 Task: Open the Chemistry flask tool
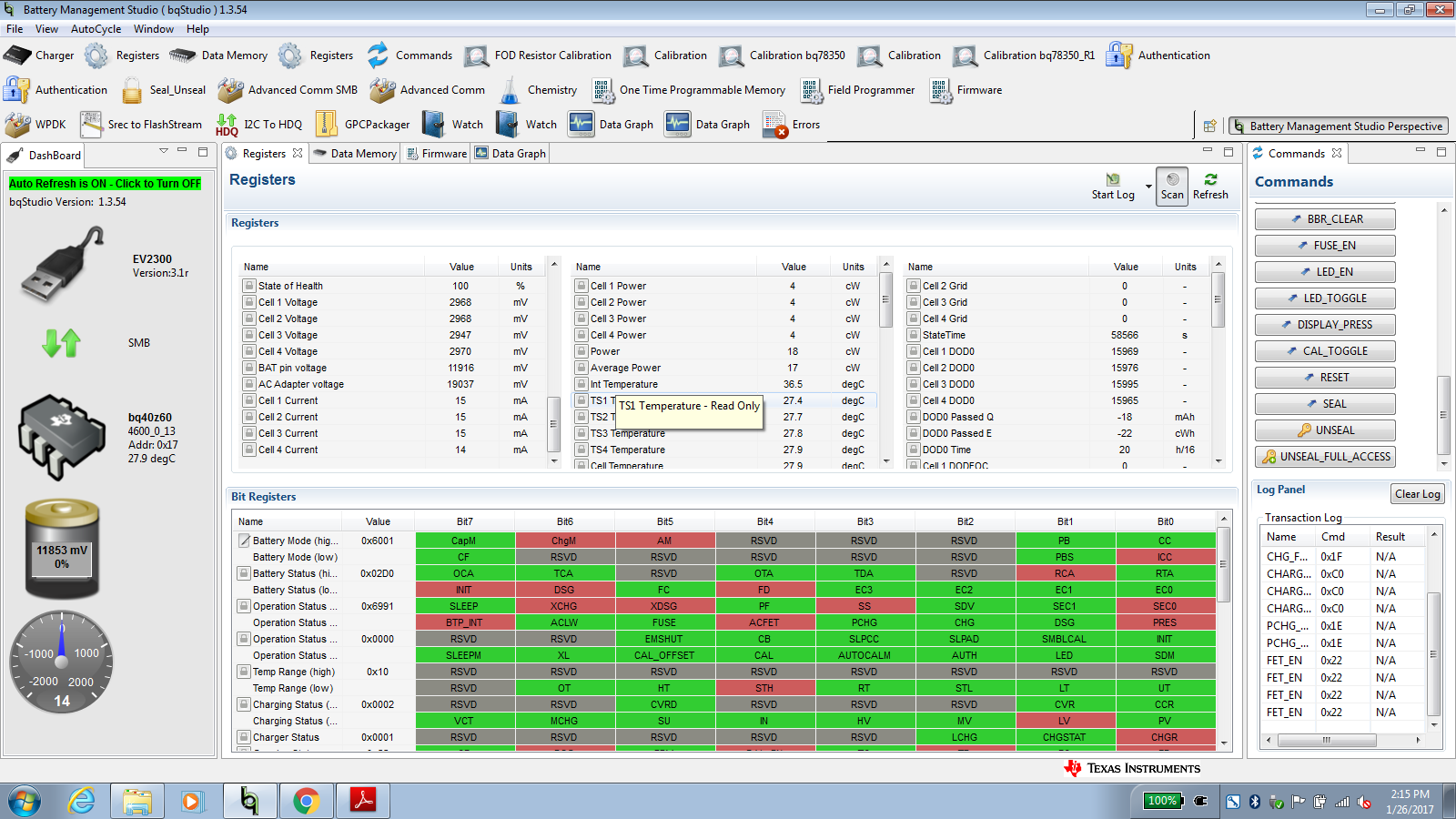pos(510,90)
